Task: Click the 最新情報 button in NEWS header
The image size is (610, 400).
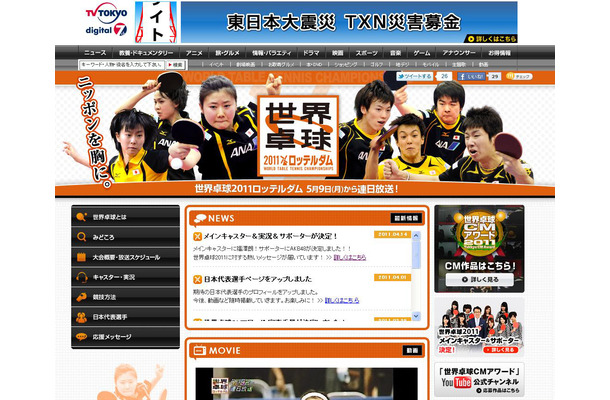Action: click(406, 218)
